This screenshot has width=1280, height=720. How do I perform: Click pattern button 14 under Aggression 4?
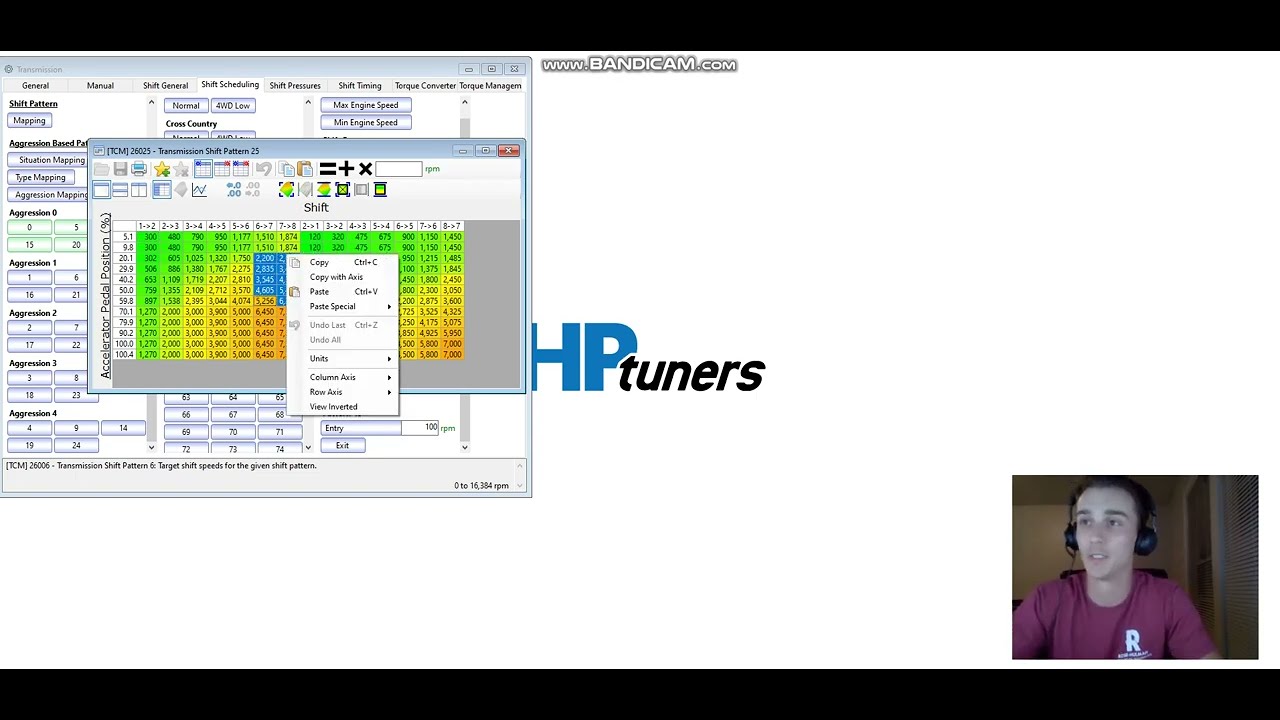click(x=123, y=429)
